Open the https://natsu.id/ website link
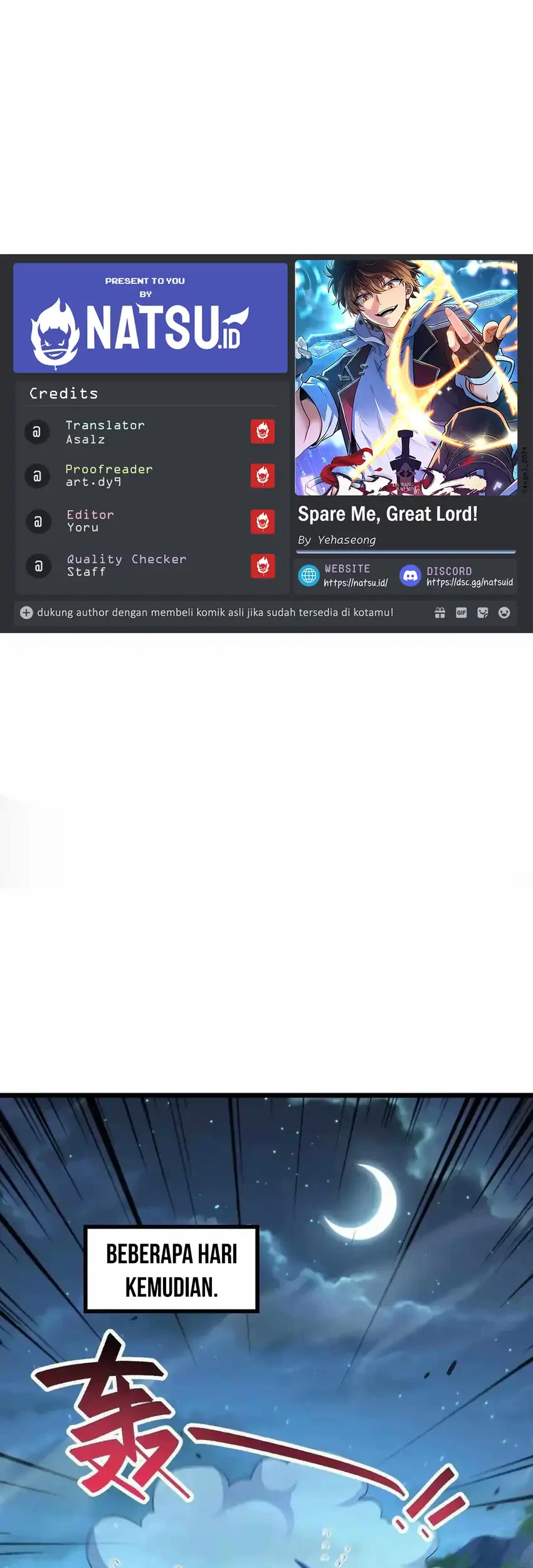 point(356,583)
